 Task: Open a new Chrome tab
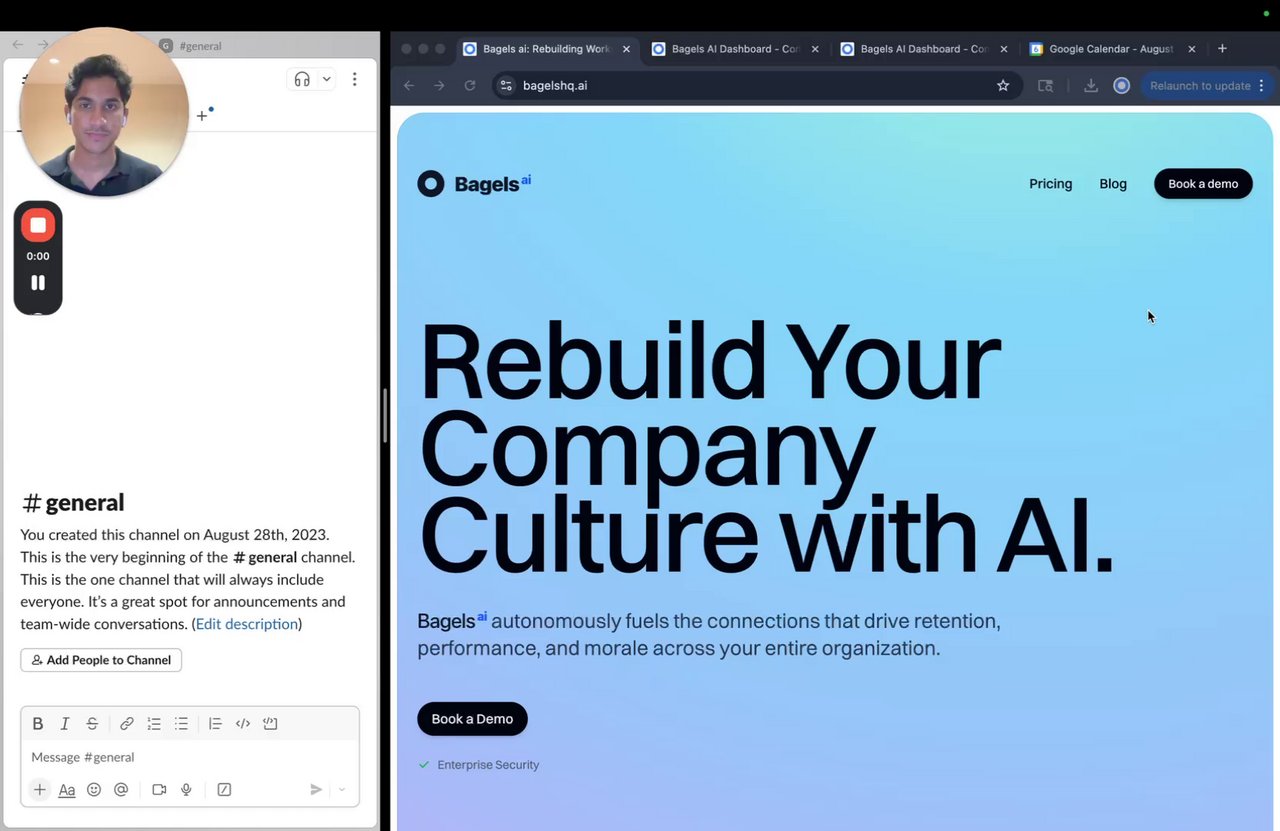point(1222,48)
